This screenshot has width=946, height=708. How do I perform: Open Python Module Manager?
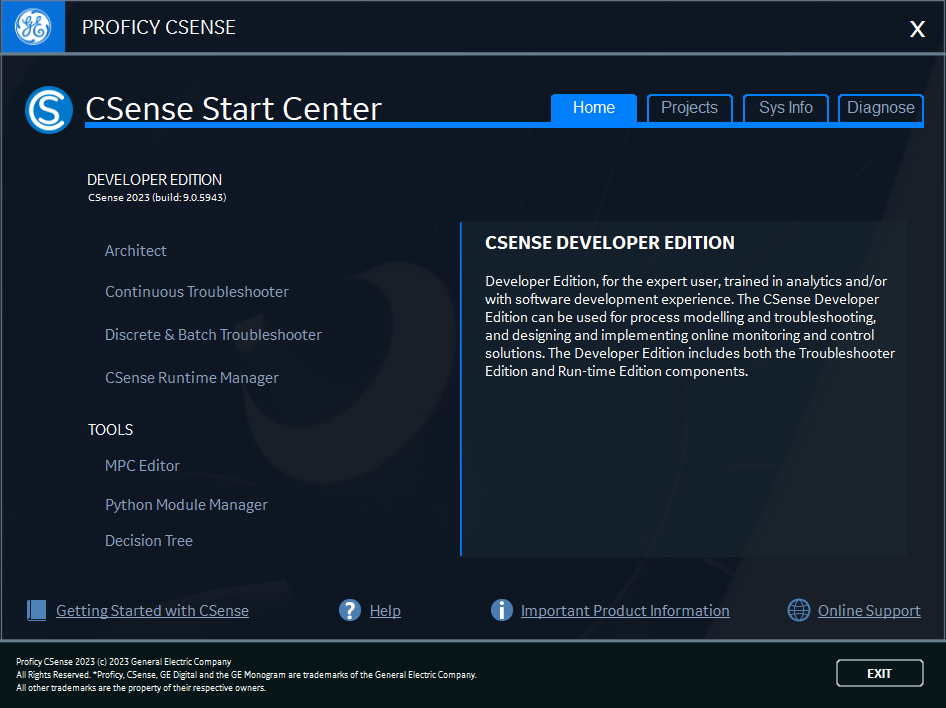point(186,505)
